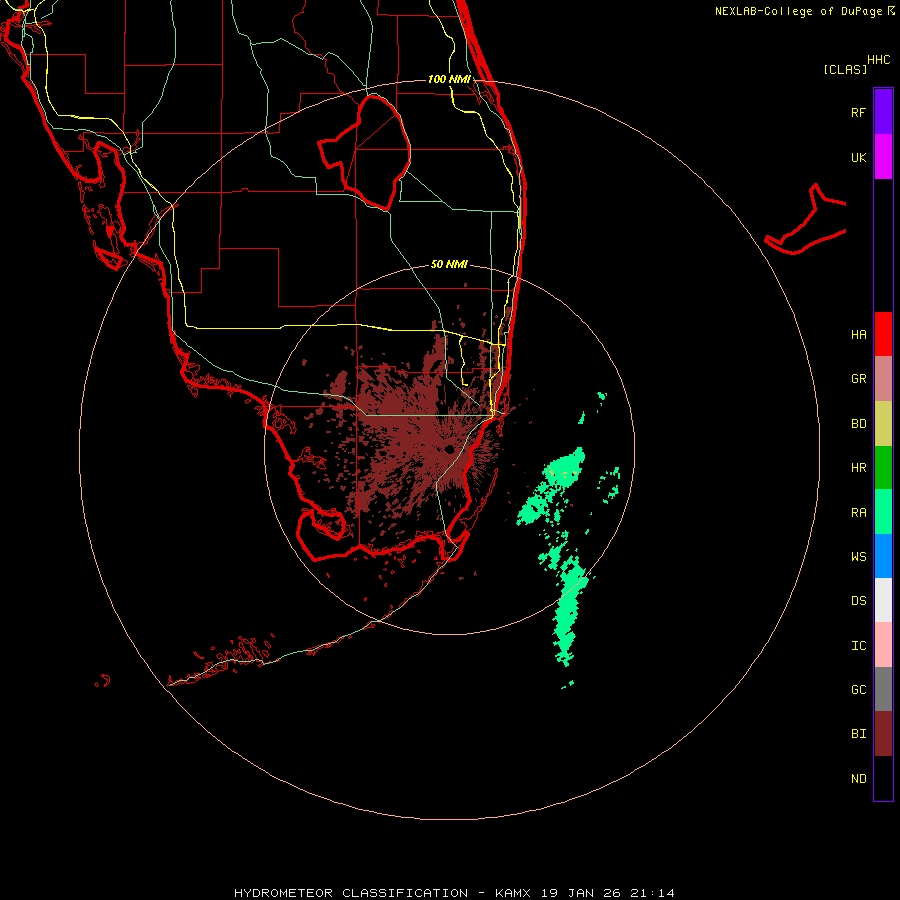Click the GR legend label
The image size is (900, 900).
(x=858, y=379)
